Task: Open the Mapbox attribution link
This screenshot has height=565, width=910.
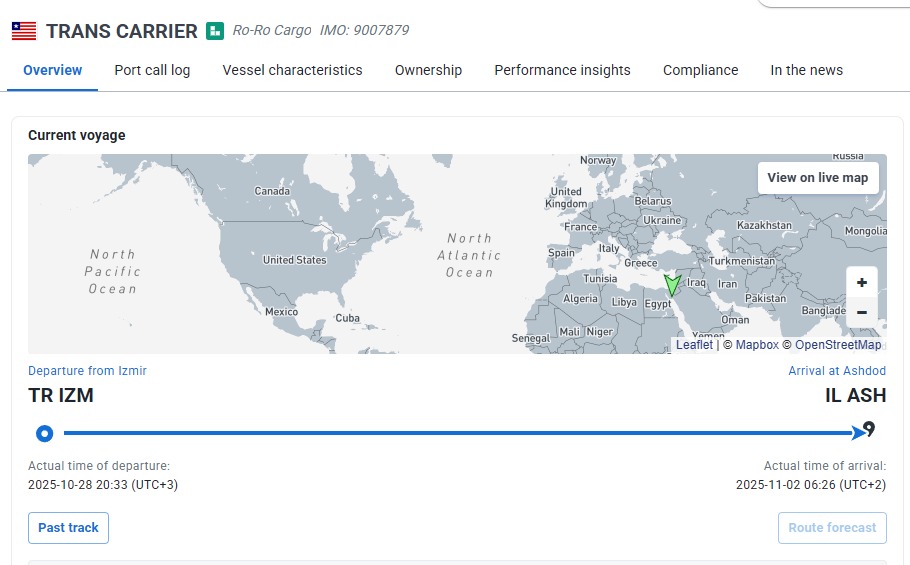Action: [x=757, y=345]
